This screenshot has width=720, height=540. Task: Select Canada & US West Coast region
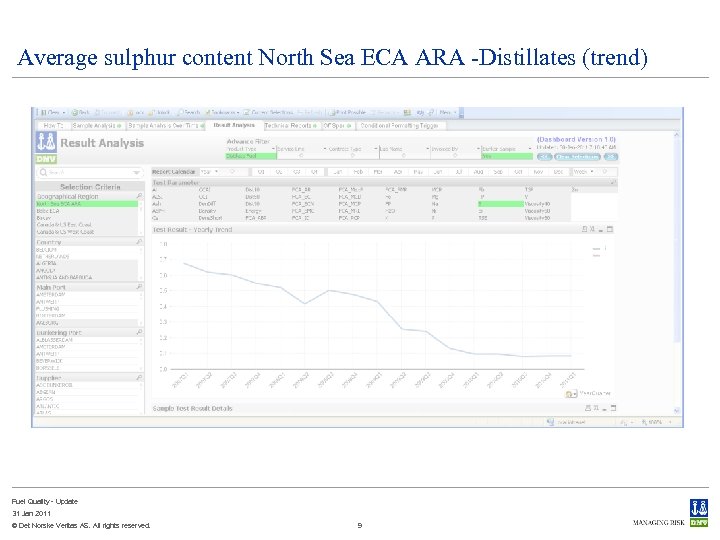point(87,232)
